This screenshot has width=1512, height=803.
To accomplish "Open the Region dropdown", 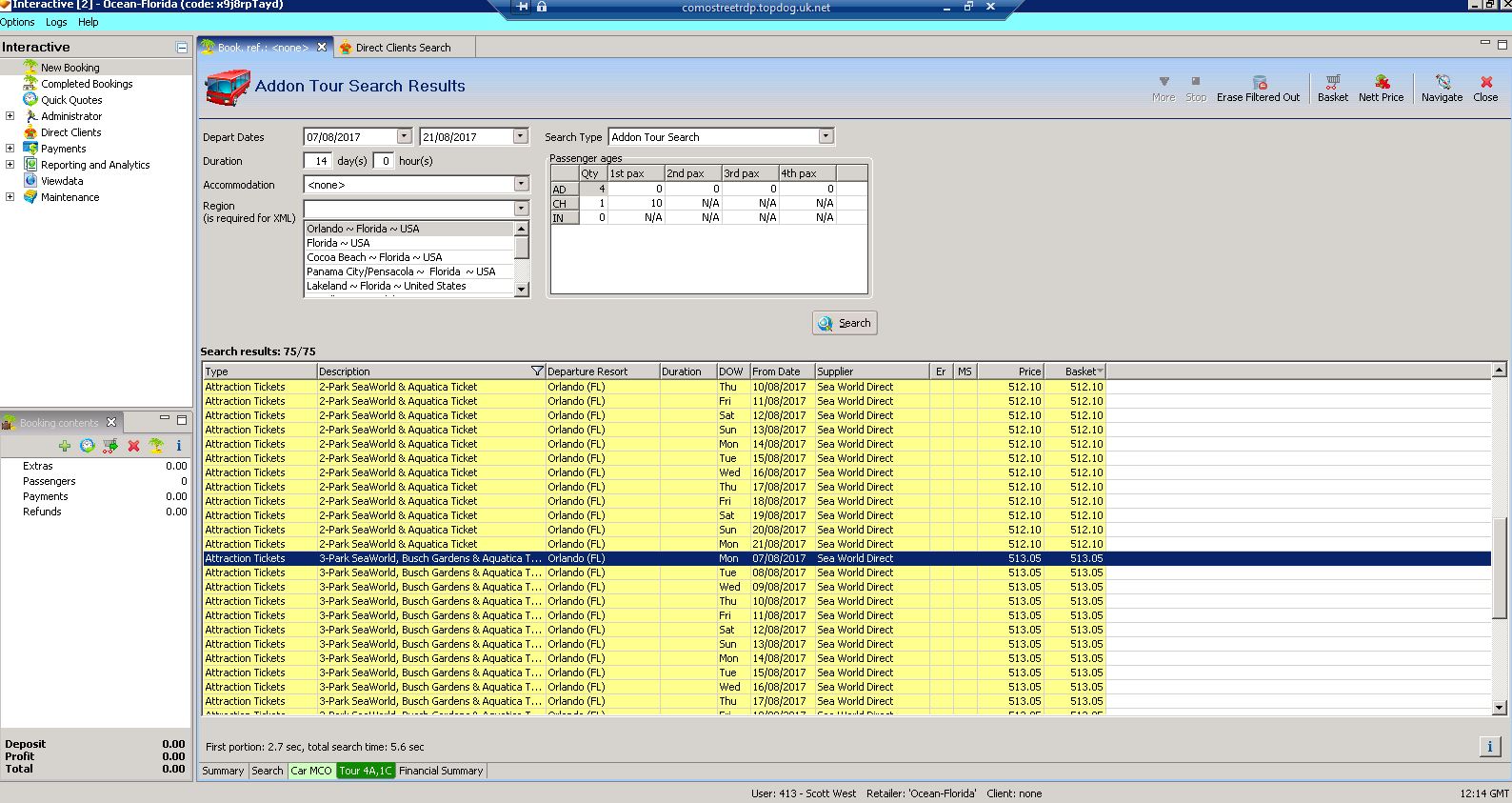I will pos(521,208).
